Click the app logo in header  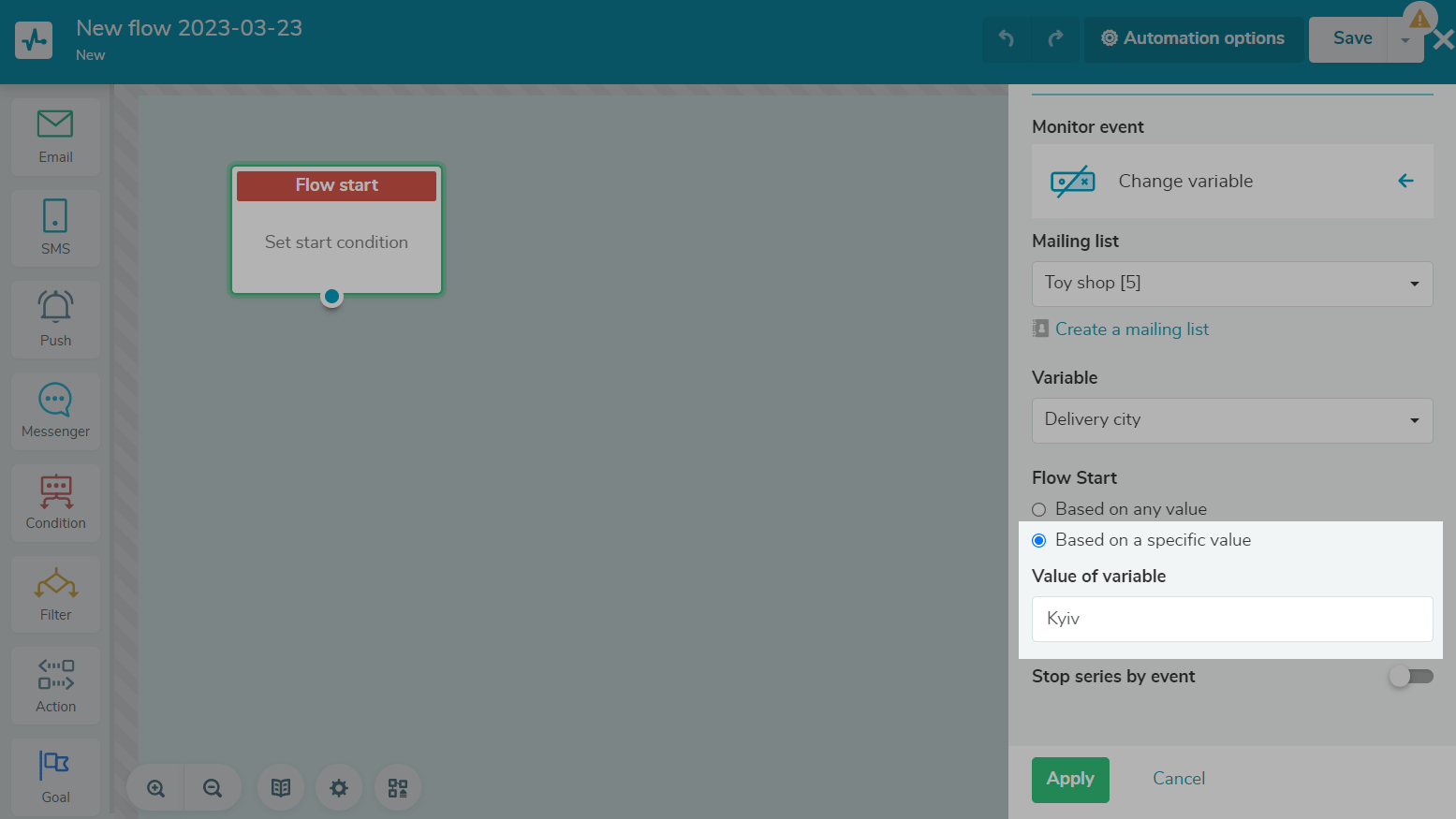click(34, 40)
